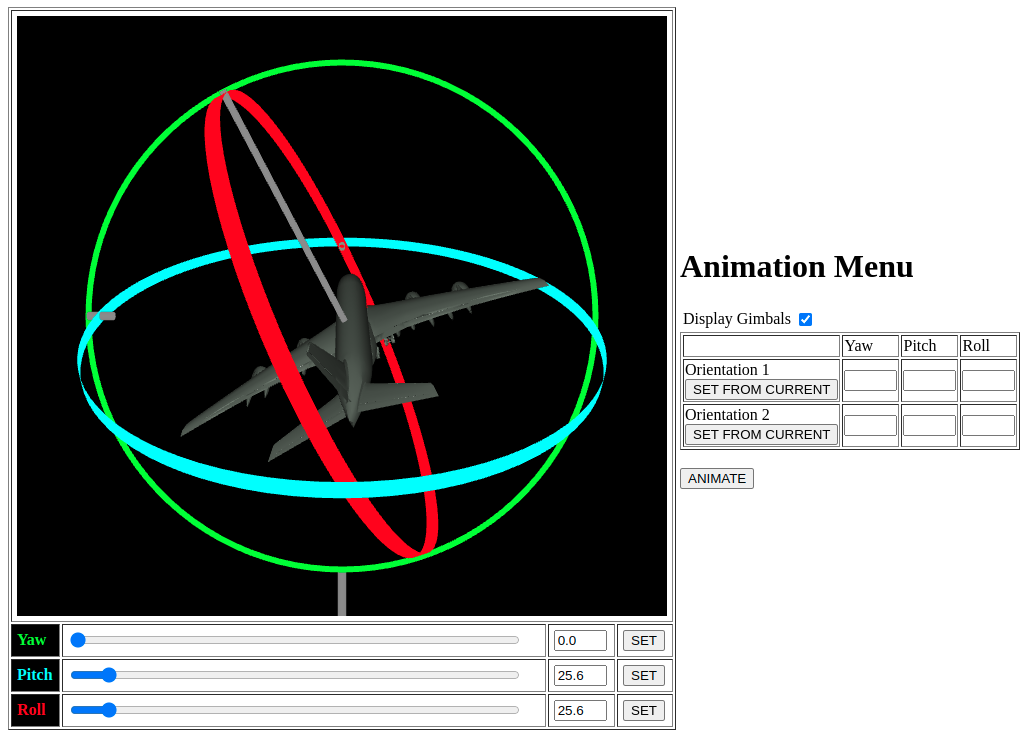1032x733 pixels.
Task: Click the Roll column header in table
Action: [976, 346]
